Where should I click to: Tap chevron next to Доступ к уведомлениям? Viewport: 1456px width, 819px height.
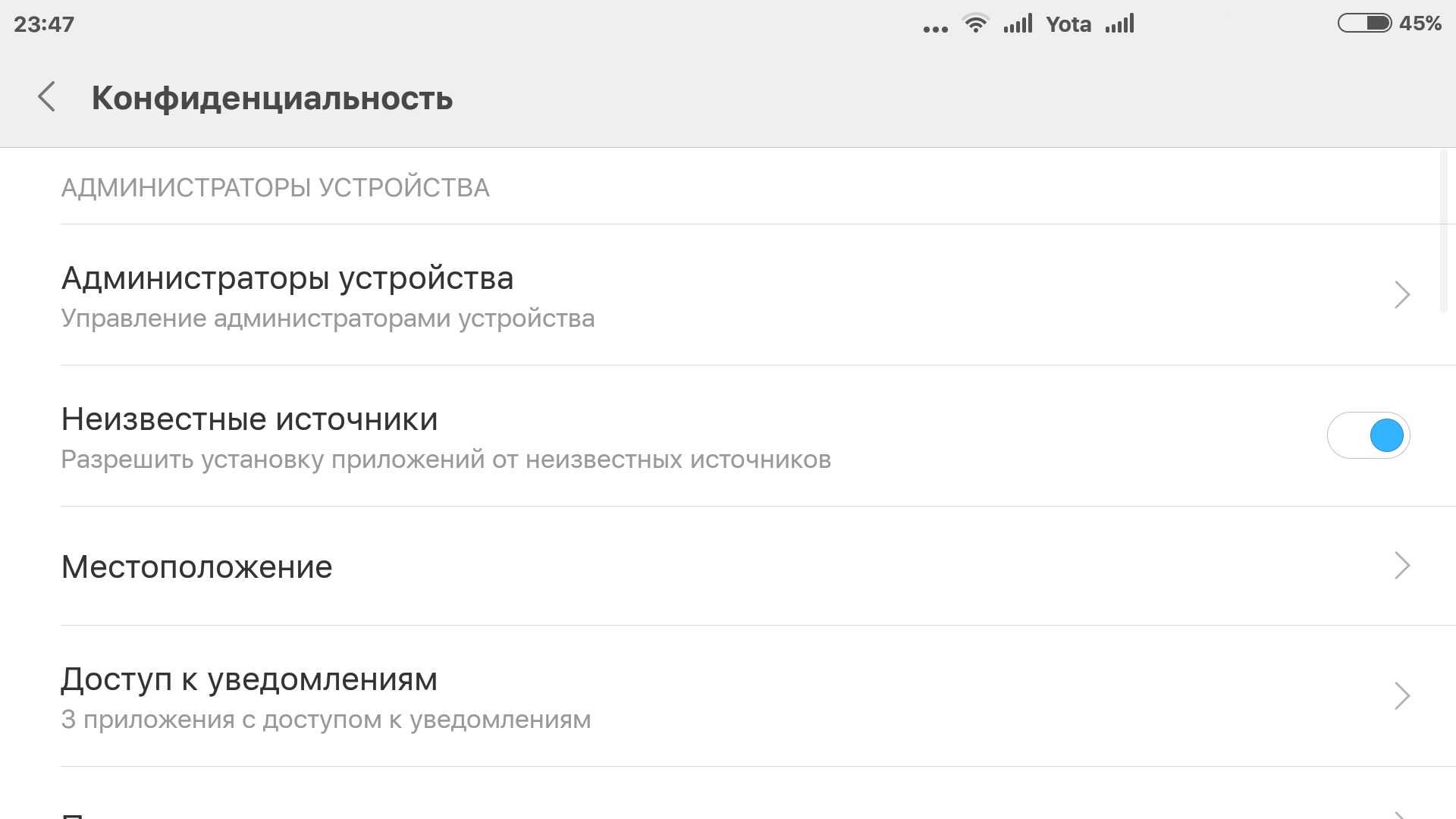[1401, 695]
